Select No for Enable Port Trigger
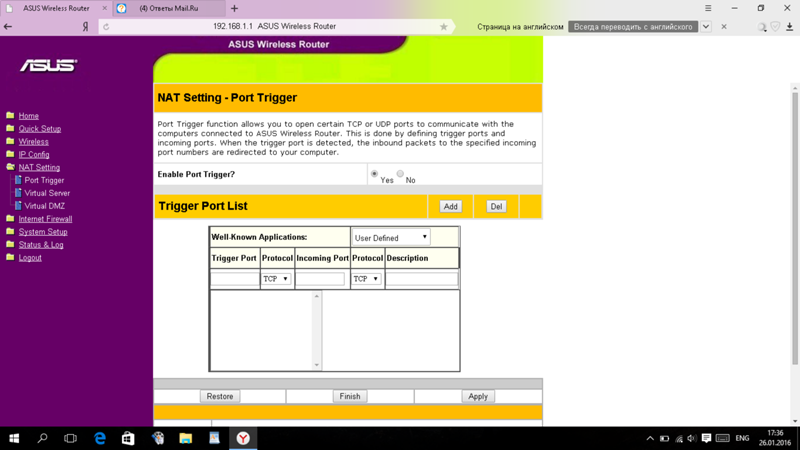This screenshot has height=450, width=800. click(400, 174)
